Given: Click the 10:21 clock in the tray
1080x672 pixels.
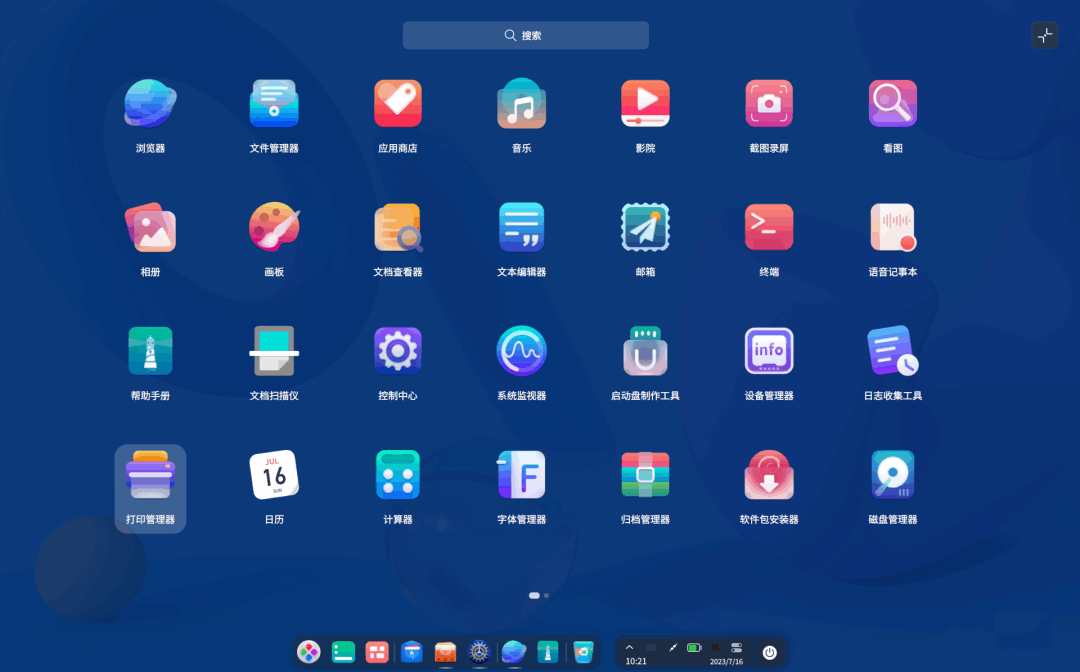Looking at the screenshot, I should 636,661.
